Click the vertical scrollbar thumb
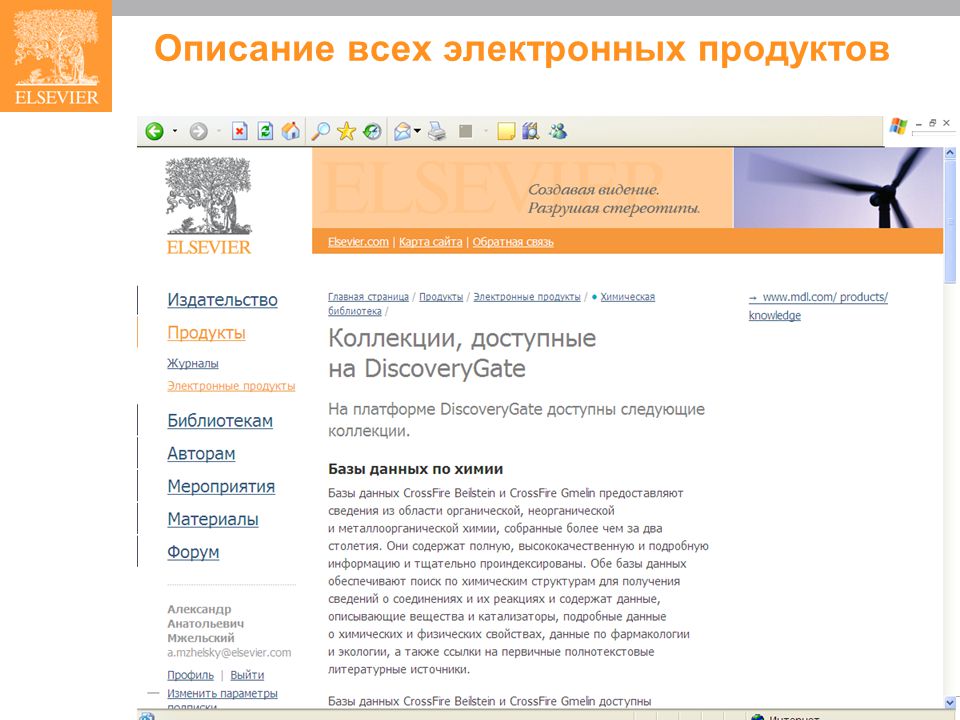Image resolution: width=960 pixels, height=720 pixels. 950,220
